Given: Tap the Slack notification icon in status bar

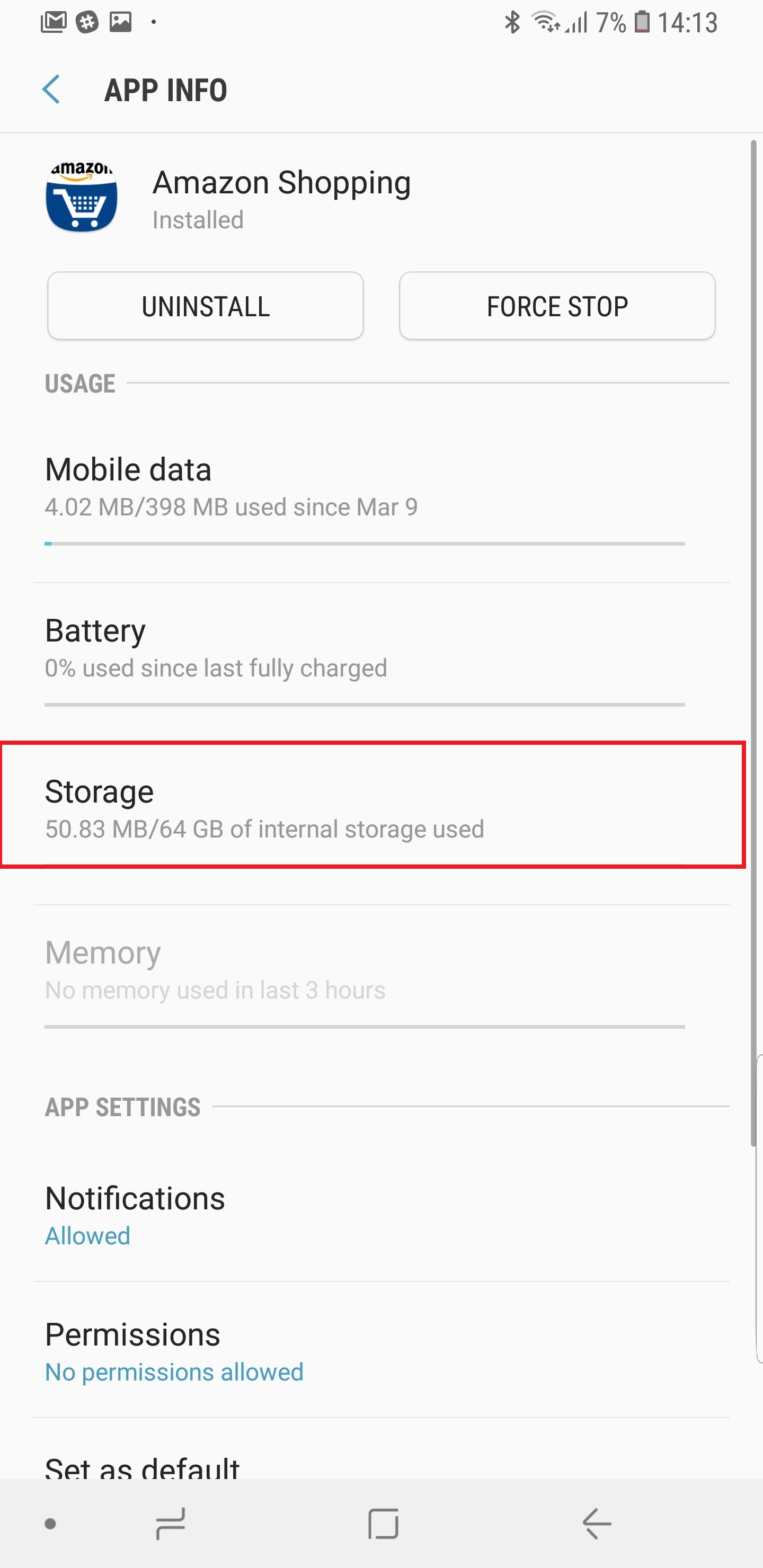Looking at the screenshot, I should (87, 23).
